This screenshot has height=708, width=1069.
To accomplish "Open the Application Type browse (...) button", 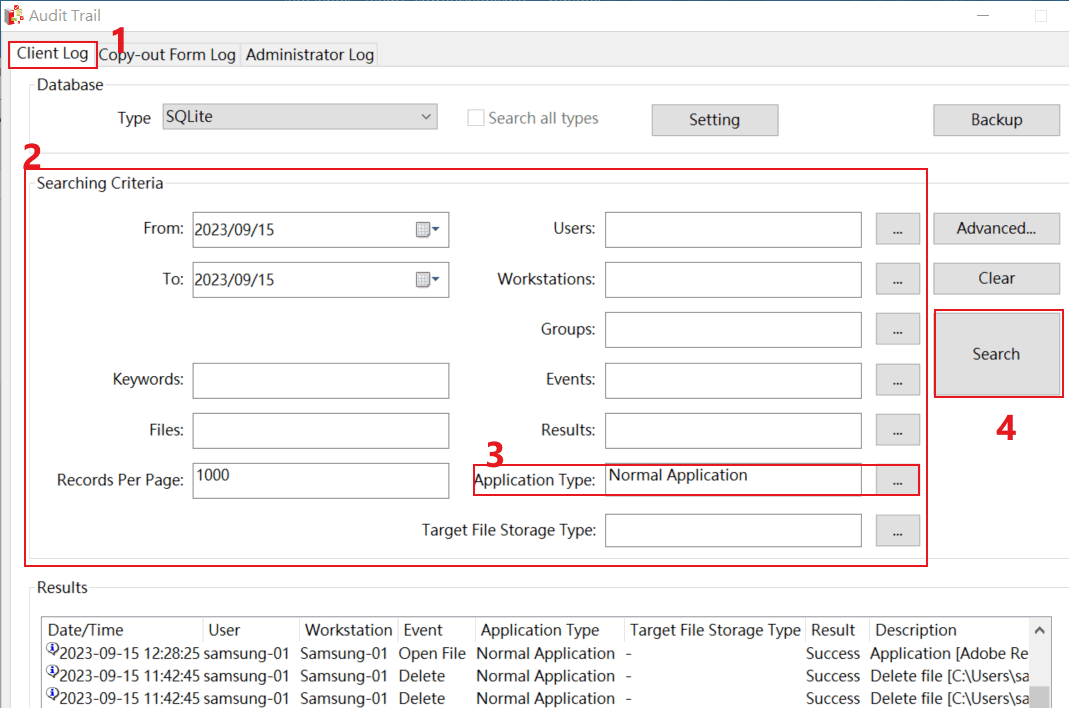I will (x=897, y=480).
